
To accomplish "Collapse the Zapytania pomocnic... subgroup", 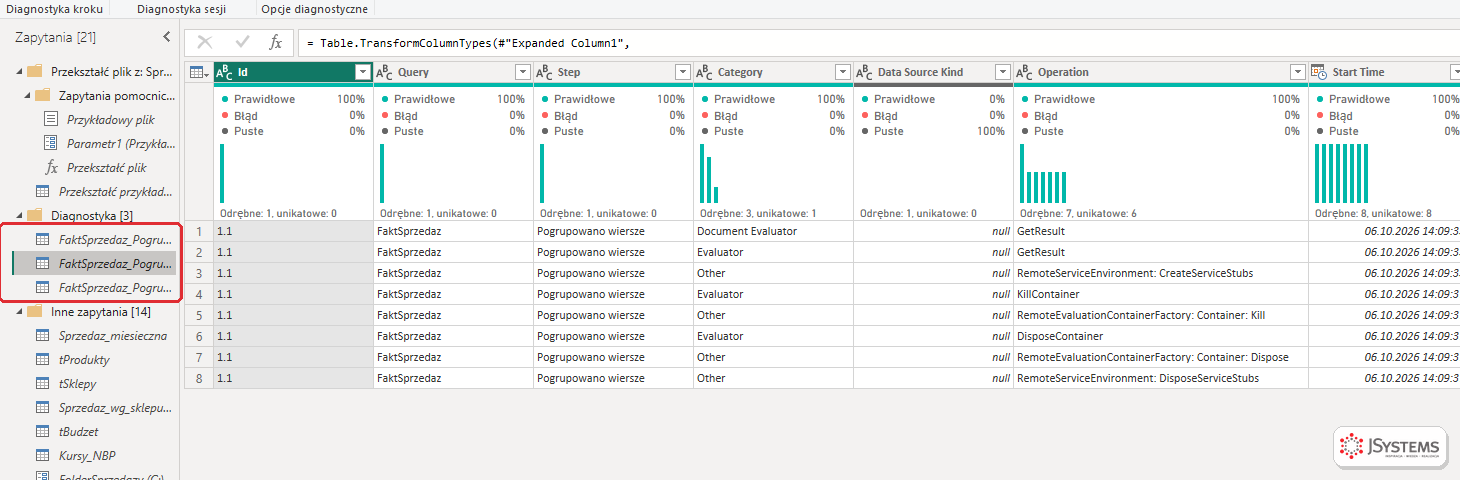I will pos(26,96).
